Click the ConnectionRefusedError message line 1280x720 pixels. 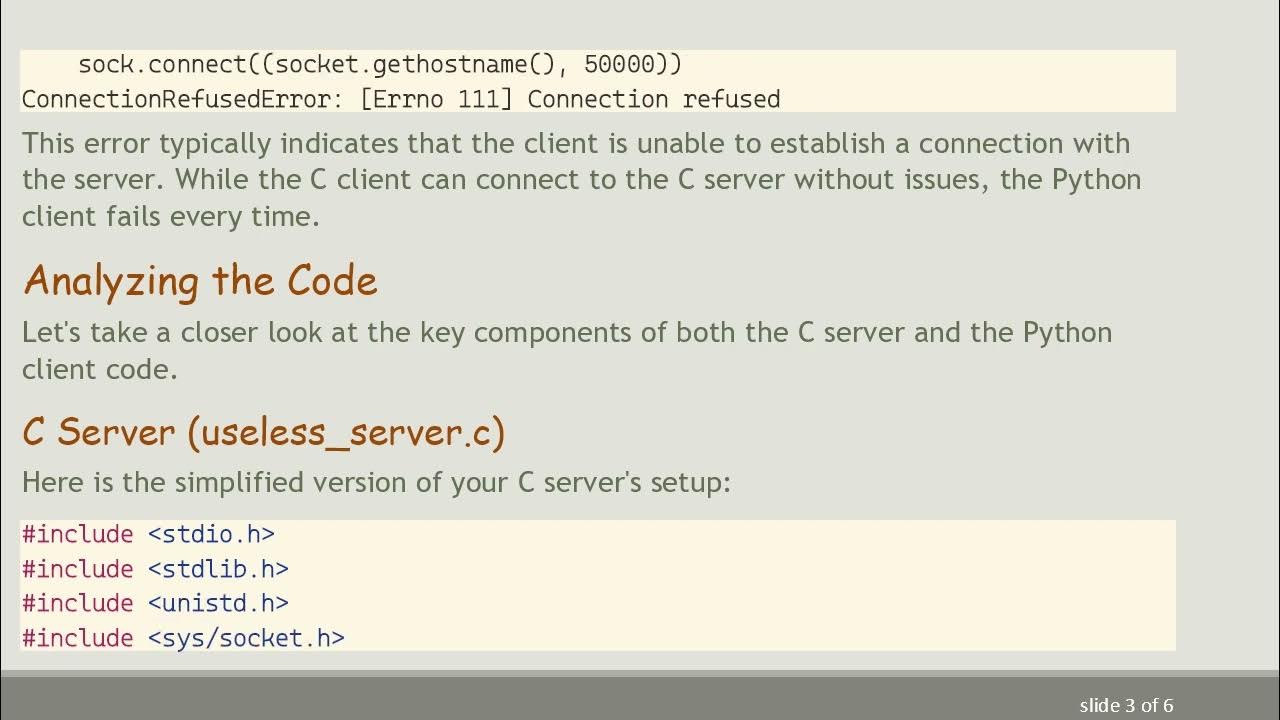[x=400, y=99]
